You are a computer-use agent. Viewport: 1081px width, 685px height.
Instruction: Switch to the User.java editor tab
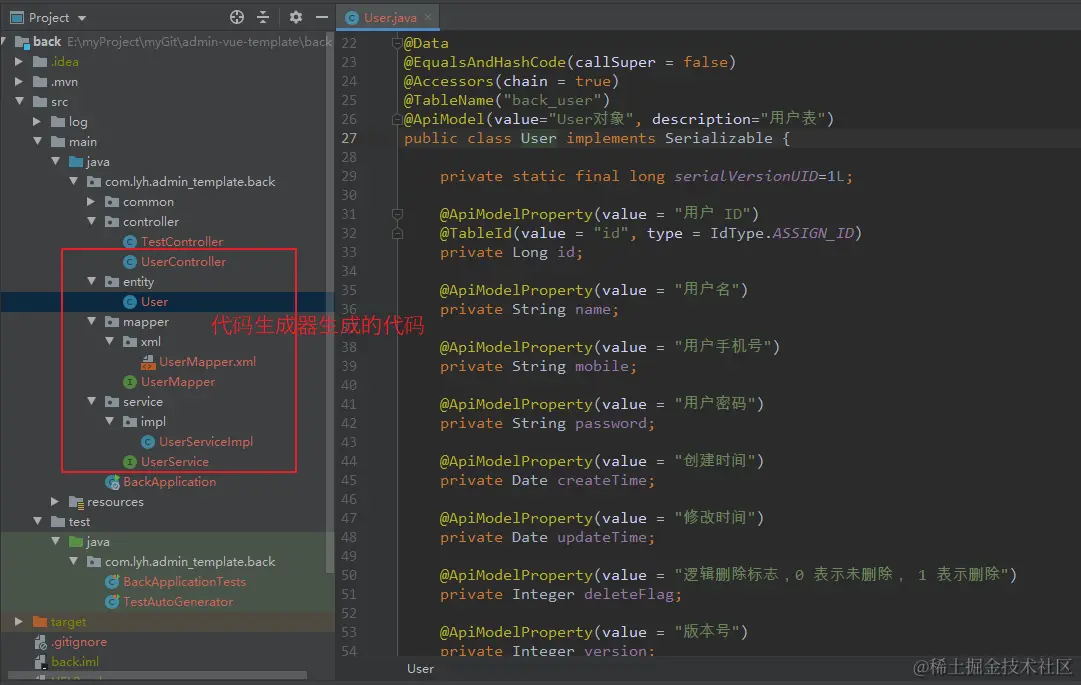click(x=390, y=17)
